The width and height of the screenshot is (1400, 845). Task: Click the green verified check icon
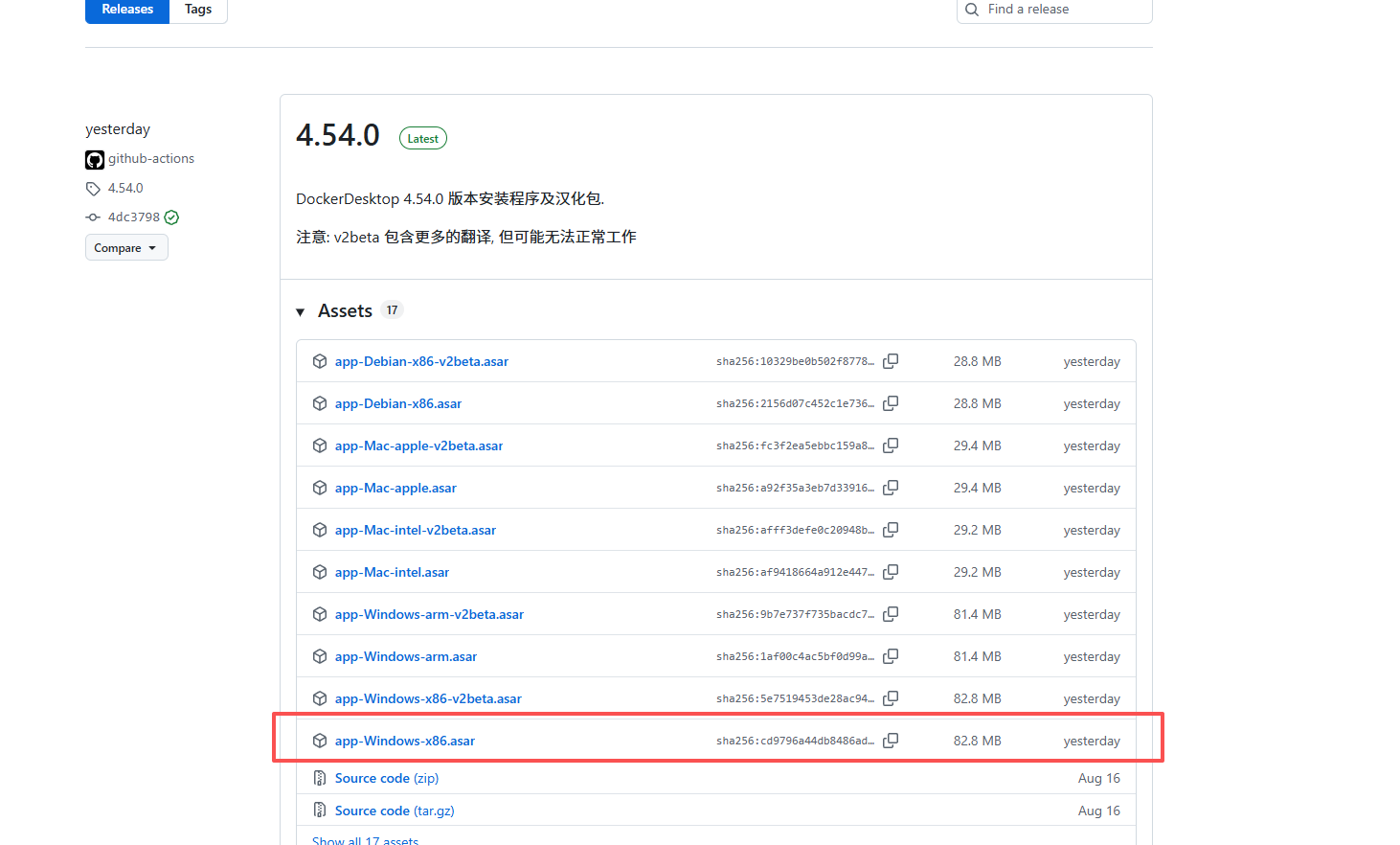pyautogui.click(x=171, y=217)
